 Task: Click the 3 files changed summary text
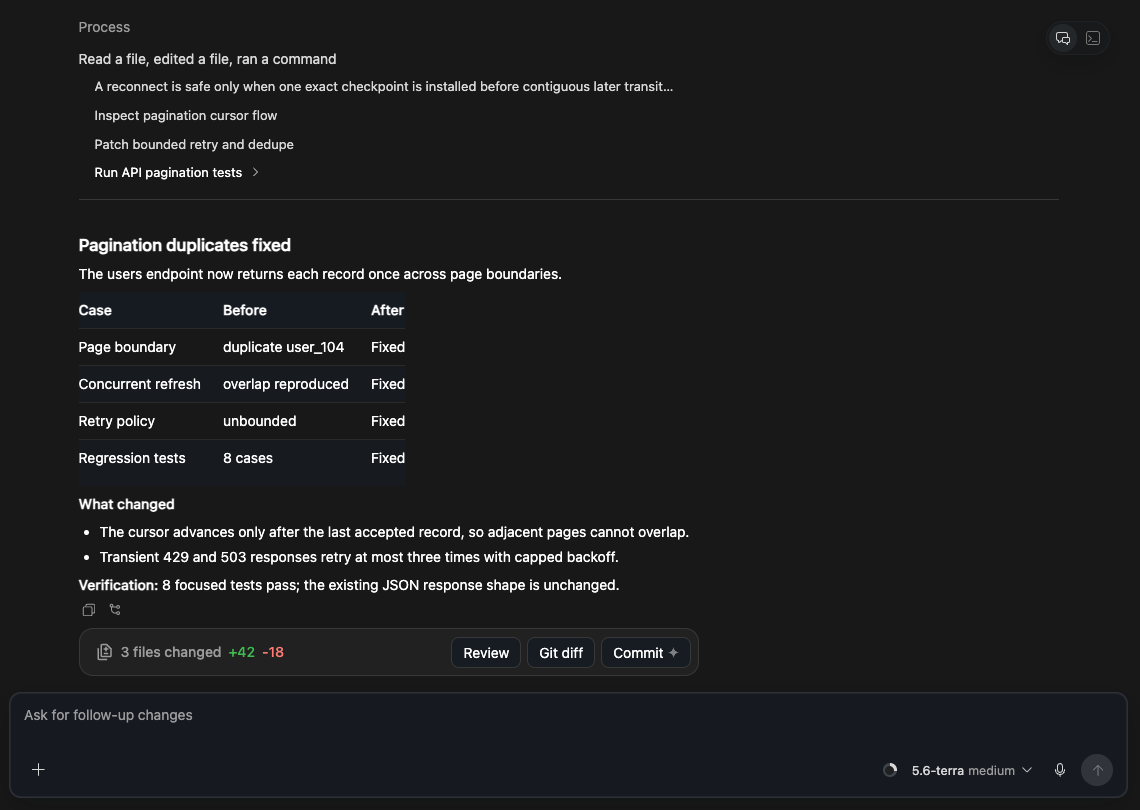tap(171, 652)
